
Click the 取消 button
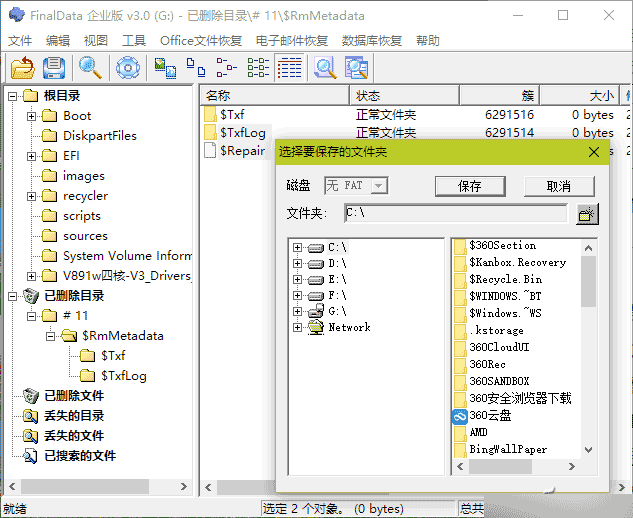click(x=559, y=186)
